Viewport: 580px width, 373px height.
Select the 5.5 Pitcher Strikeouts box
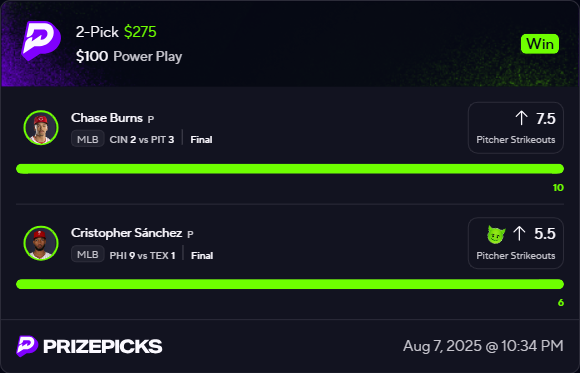[x=516, y=243]
